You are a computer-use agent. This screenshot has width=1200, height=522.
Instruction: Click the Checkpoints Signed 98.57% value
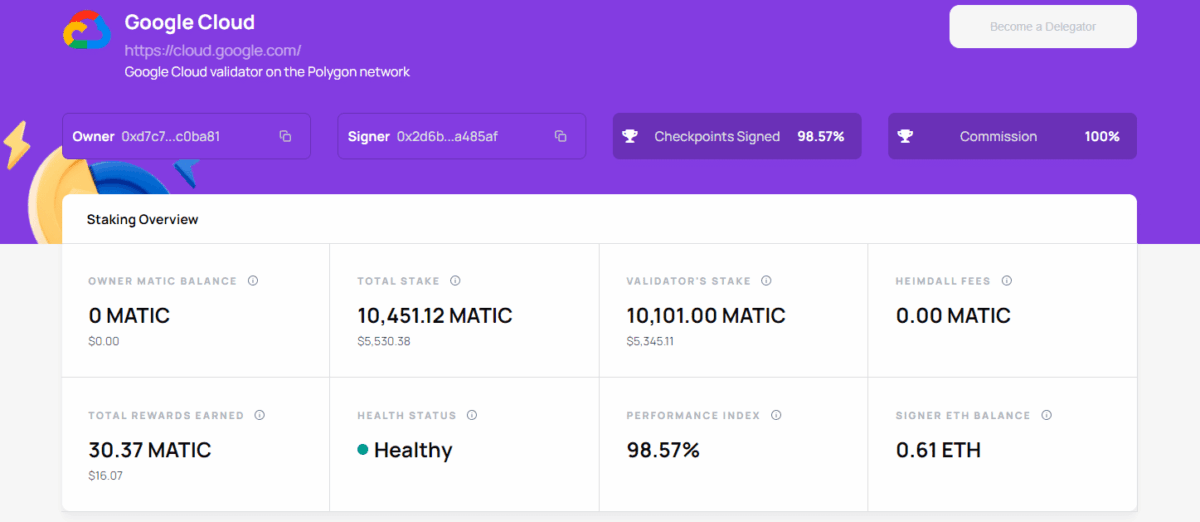[821, 136]
